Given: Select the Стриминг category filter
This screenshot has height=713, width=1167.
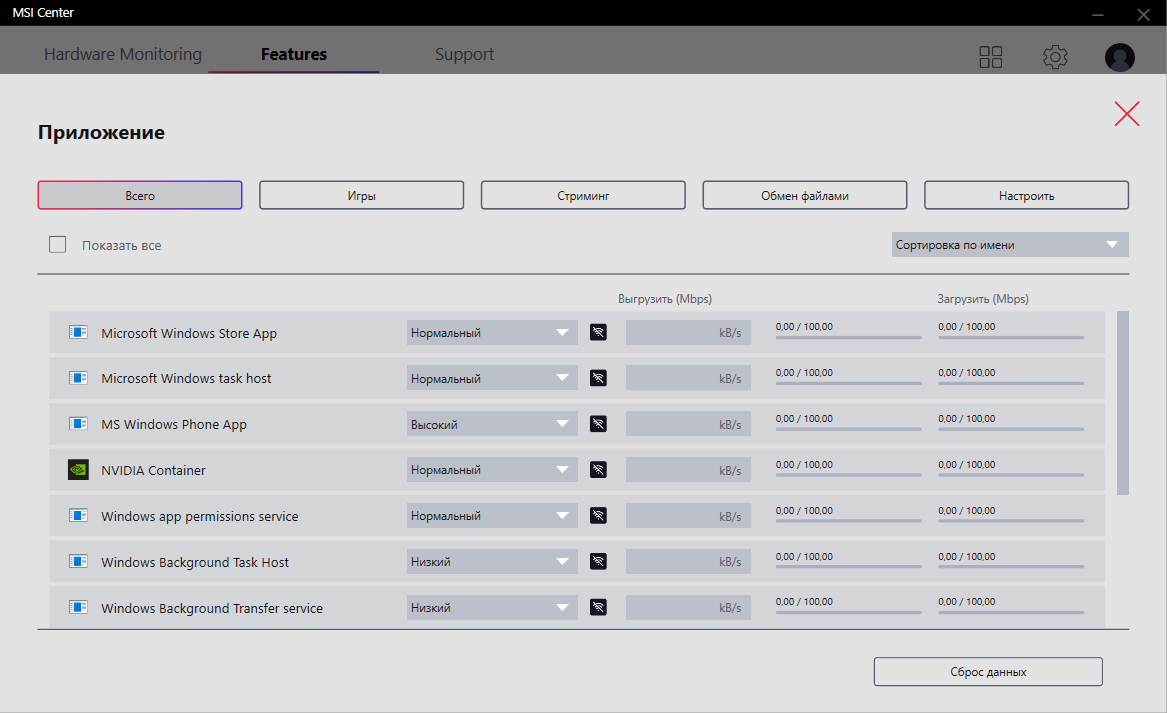Looking at the screenshot, I should 584,195.
